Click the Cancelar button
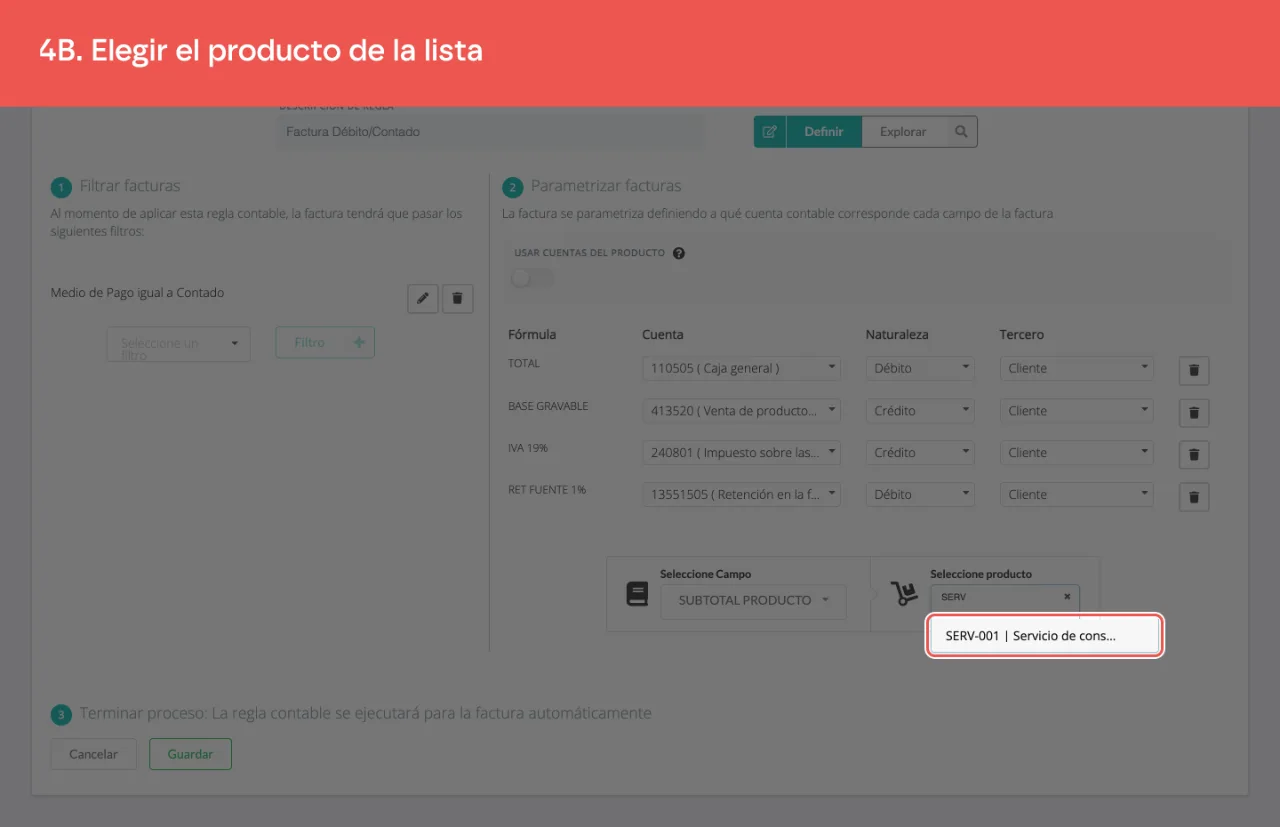The height and width of the screenshot is (827, 1280). pyautogui.click(x=94, y=754)
